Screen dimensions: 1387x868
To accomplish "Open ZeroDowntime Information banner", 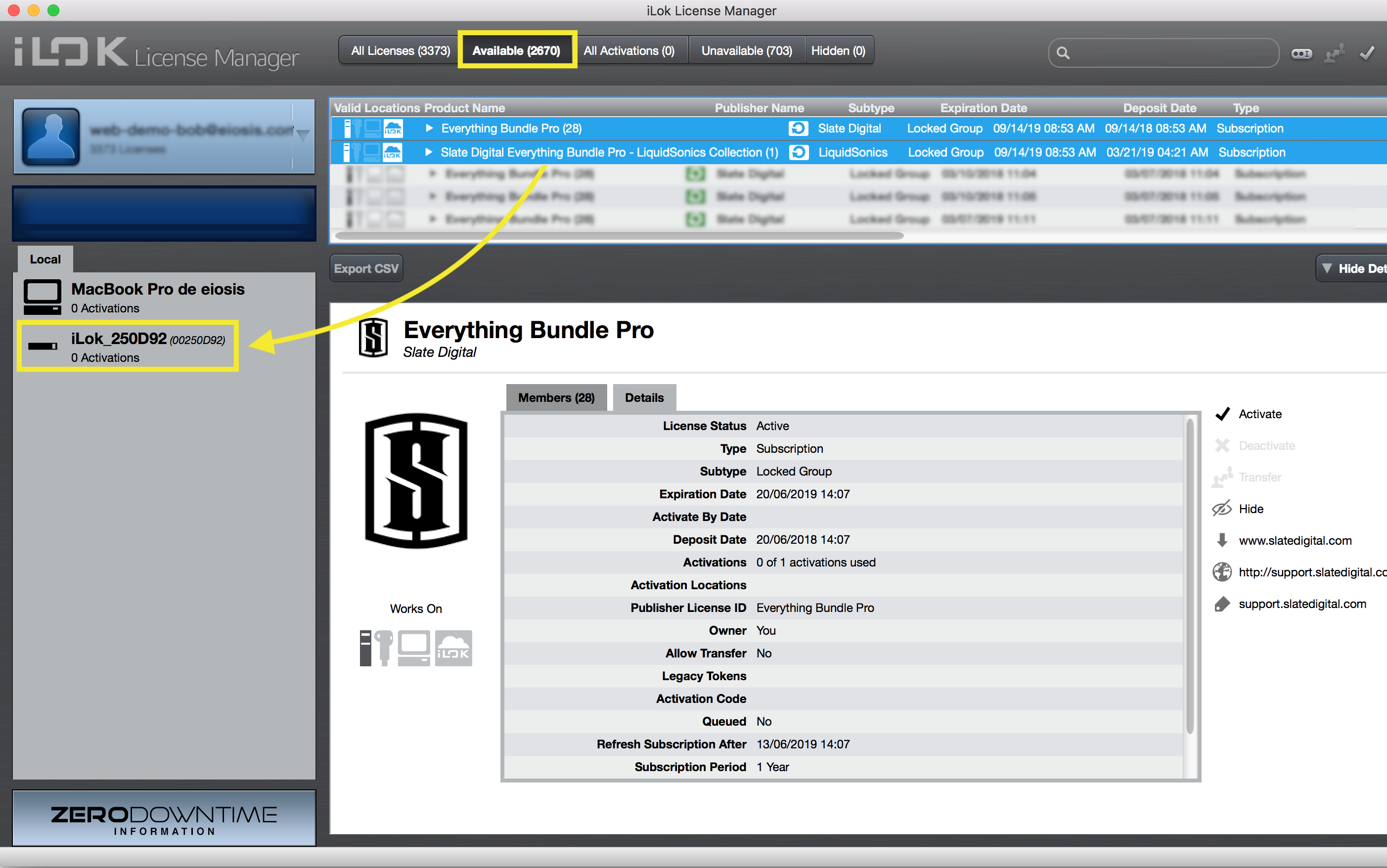I will click(x=164, y=818).
